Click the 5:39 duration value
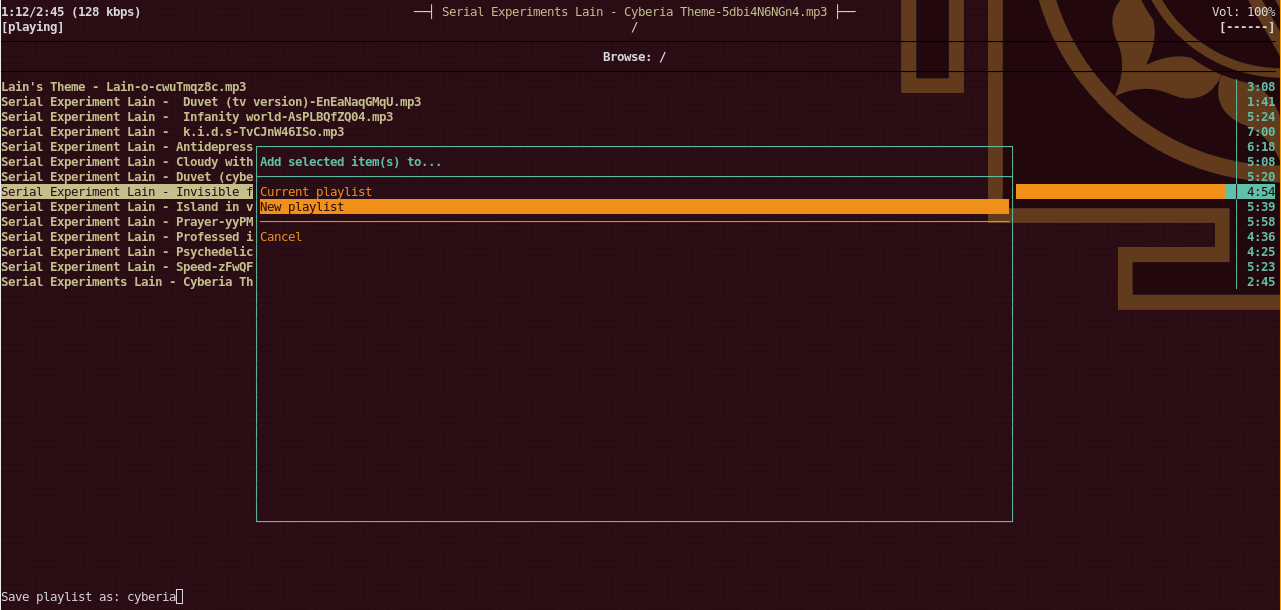Image resolution: width=1281 pixels, height=610 pixels. point(1261,207)
